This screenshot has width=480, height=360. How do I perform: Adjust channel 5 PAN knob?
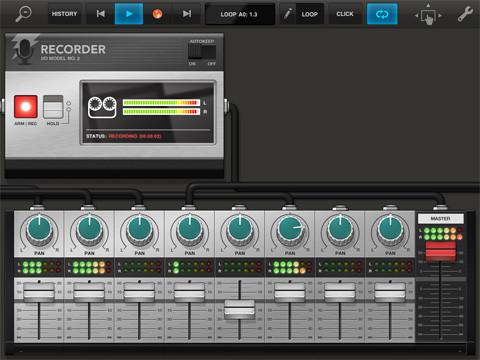(240, 231)
